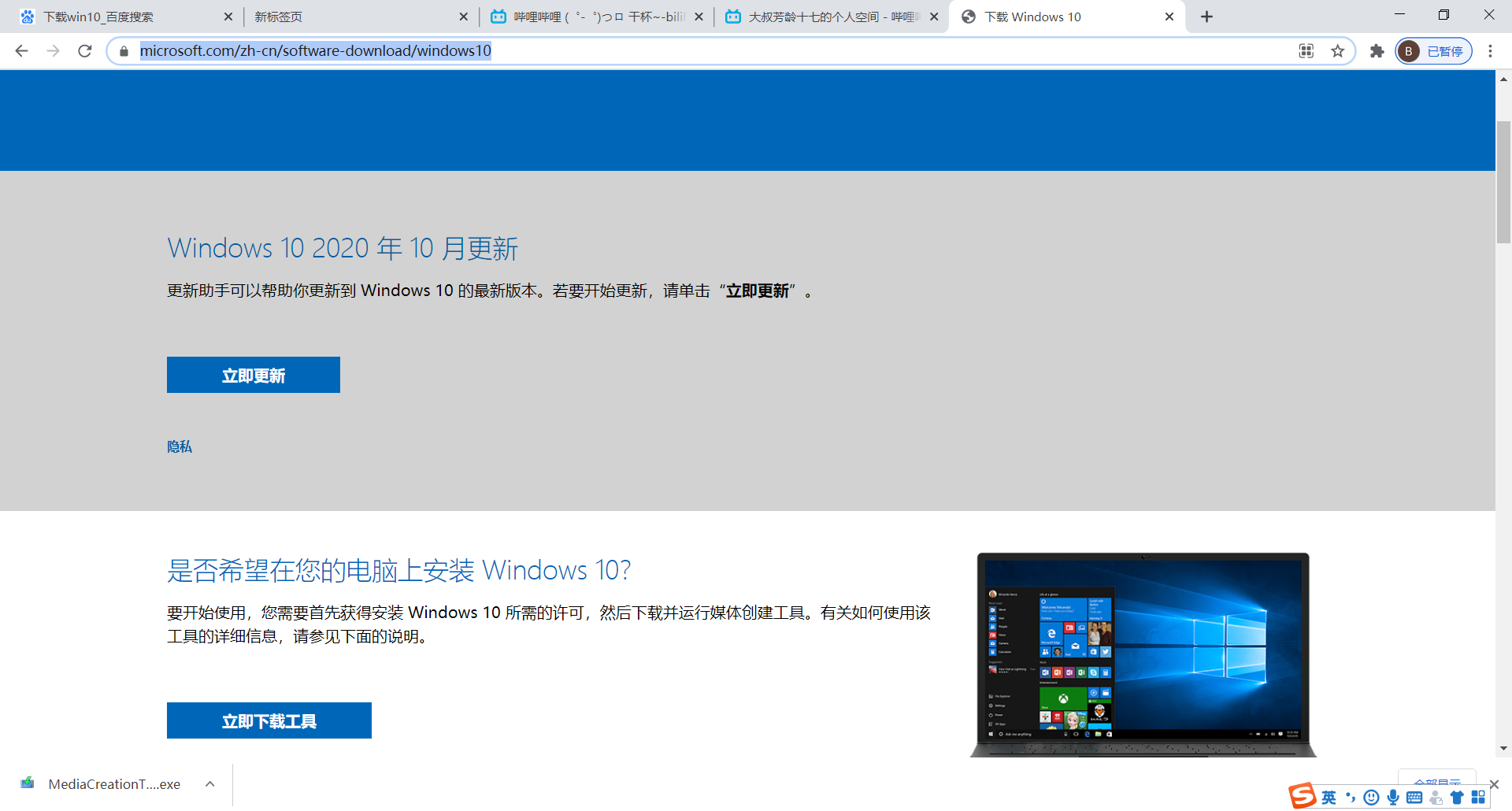1512x811 pixels.
Task: Close the downloads bar
Action: pyautogui.click(x=1494, y=784)
